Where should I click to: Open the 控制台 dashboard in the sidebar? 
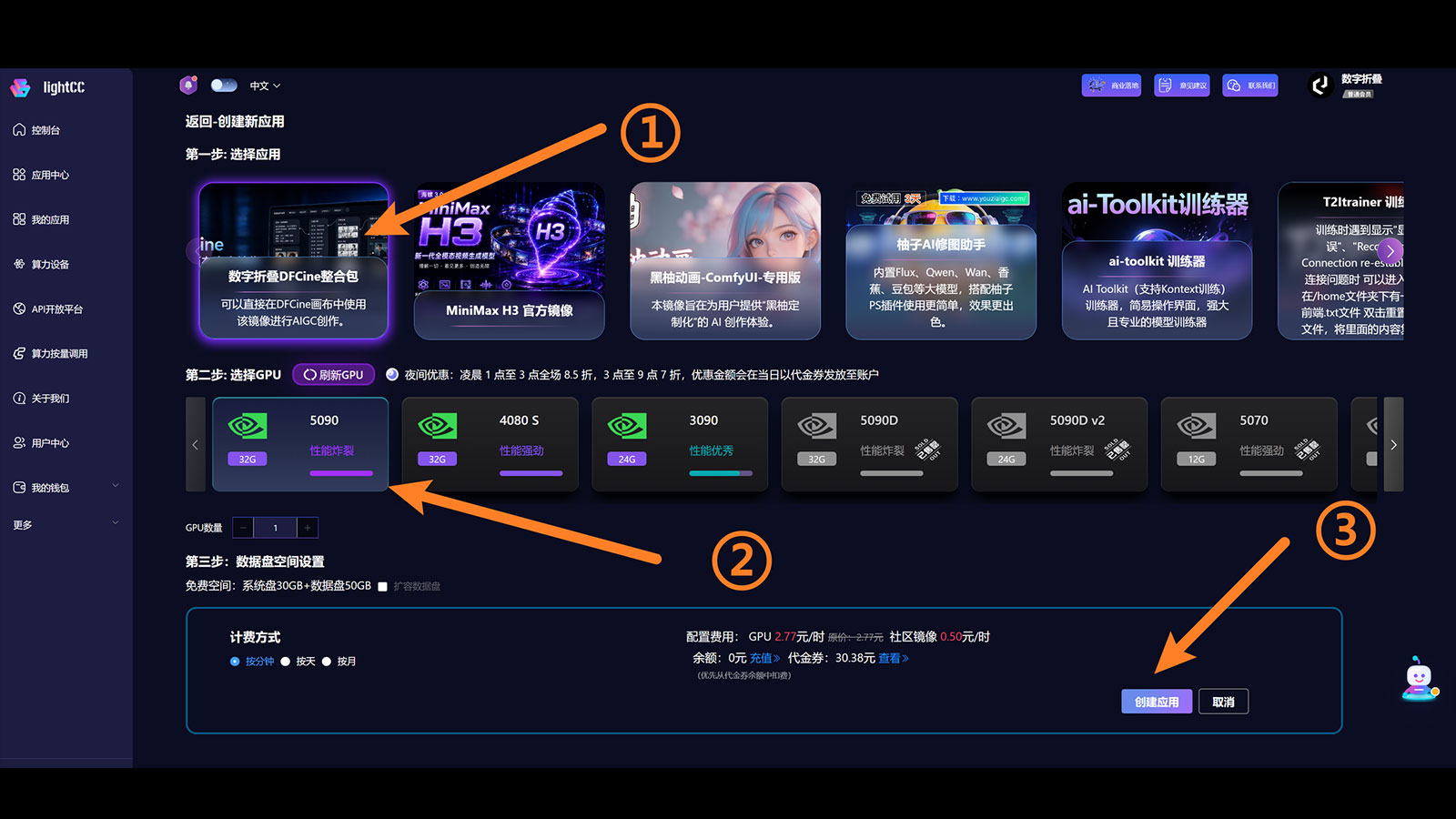(x=36, y=130)
